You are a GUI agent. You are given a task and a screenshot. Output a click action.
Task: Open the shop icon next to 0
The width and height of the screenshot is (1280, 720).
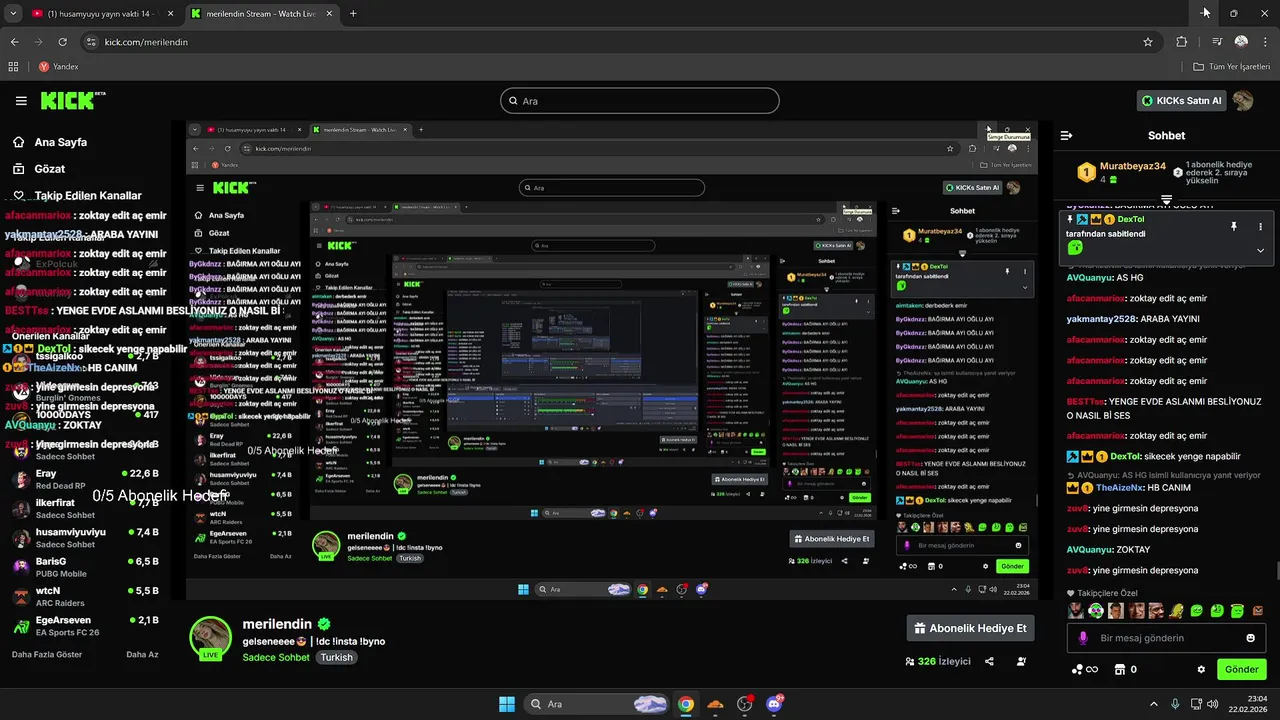1120,669
